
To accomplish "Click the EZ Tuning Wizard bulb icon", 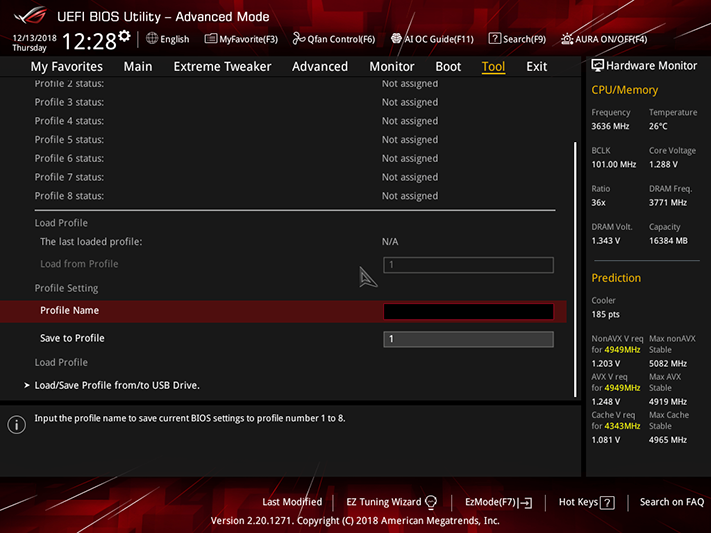I will 431,502.
